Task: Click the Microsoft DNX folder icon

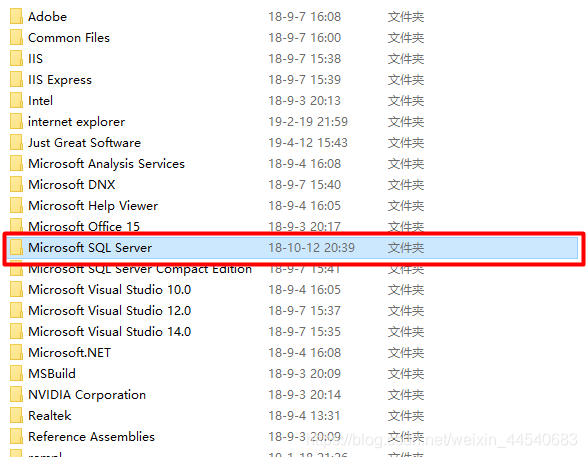Action: (16, 184)
